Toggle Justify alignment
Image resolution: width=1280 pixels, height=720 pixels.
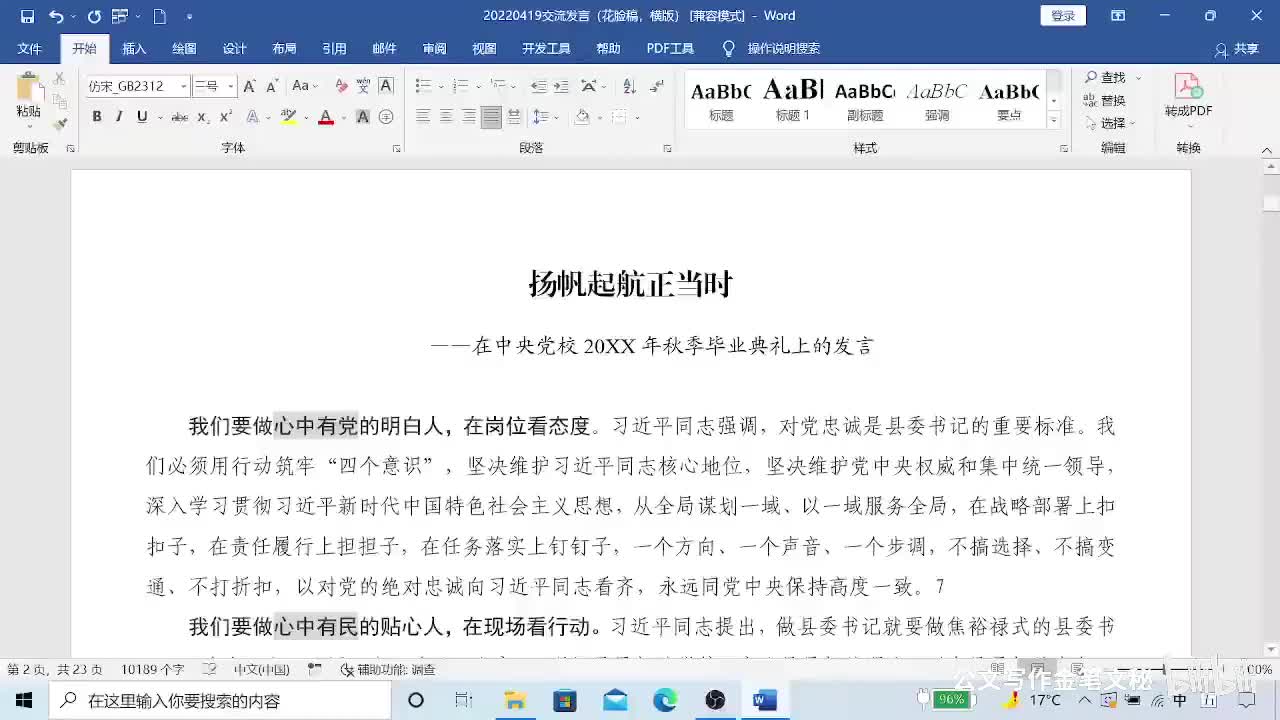point(491,117)
